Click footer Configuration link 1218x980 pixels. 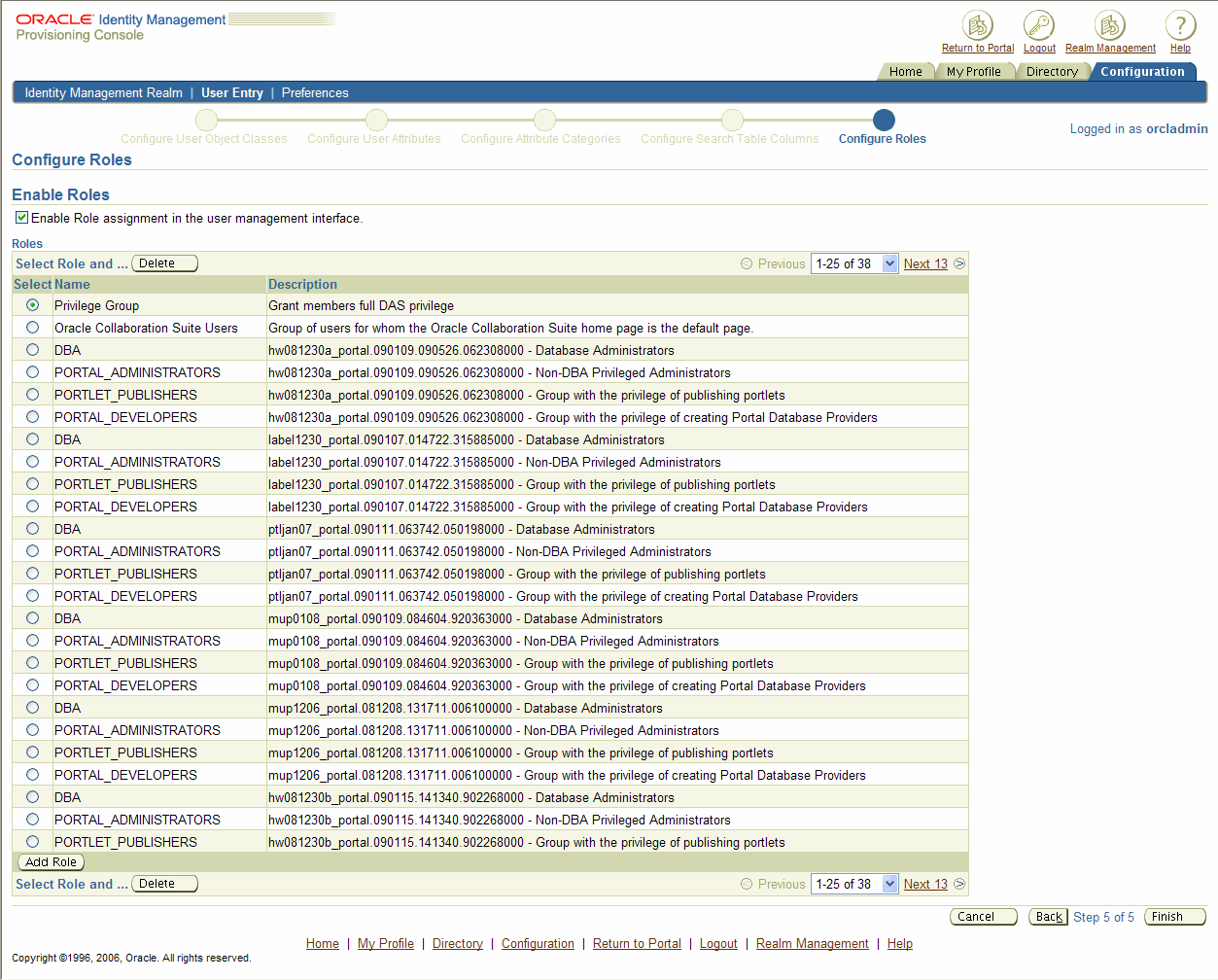click(538, 943)
